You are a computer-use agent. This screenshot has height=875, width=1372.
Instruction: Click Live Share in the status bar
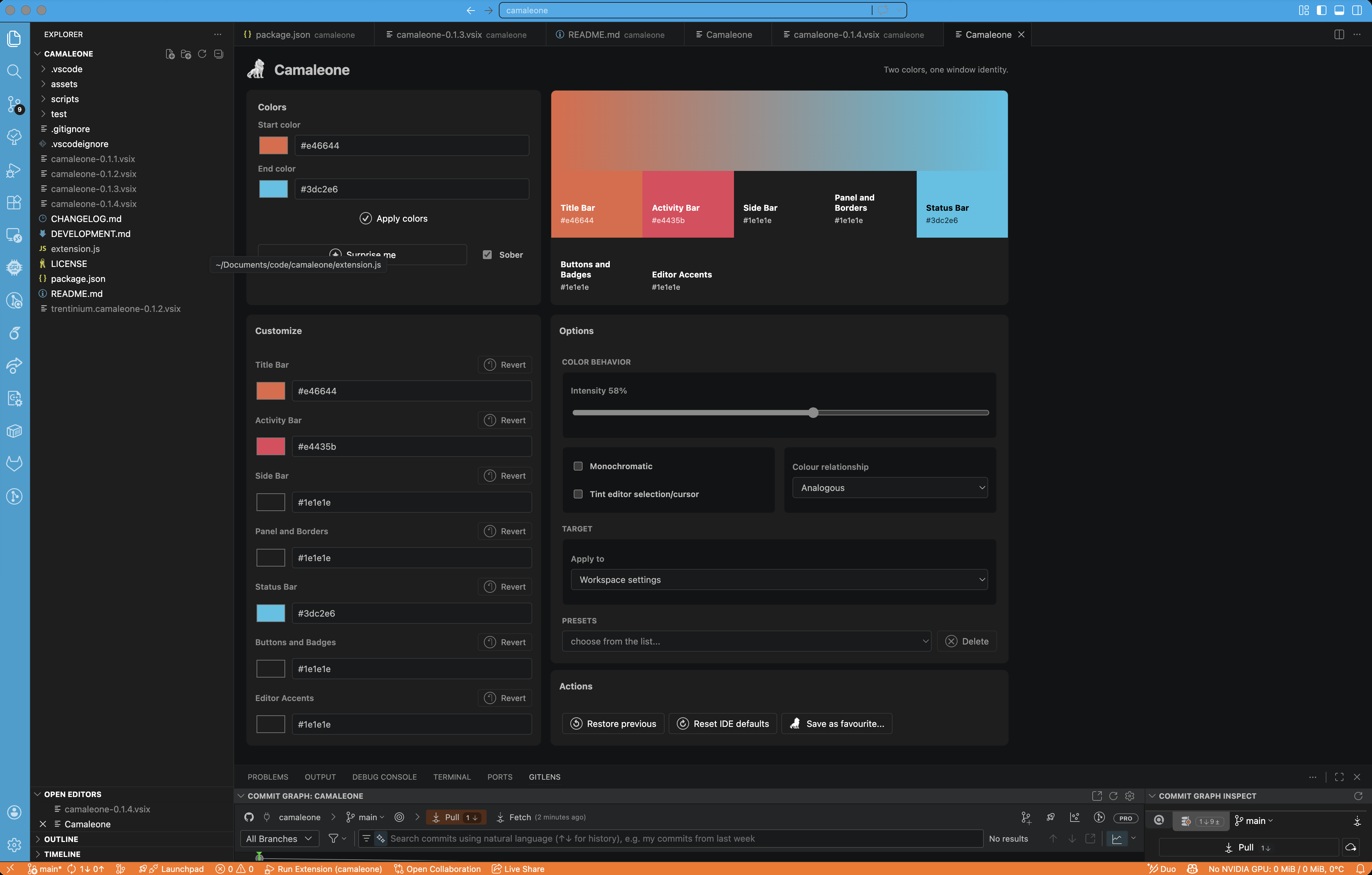click(518, 869)
